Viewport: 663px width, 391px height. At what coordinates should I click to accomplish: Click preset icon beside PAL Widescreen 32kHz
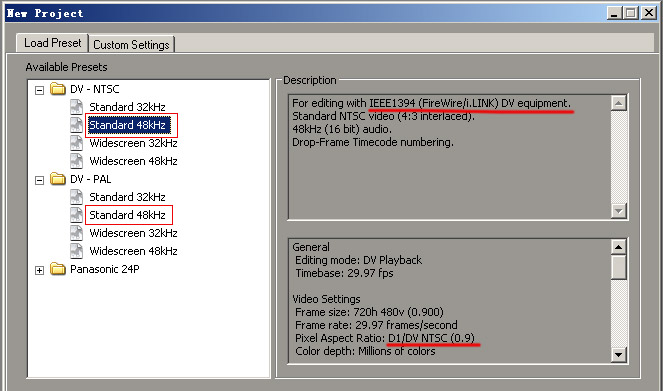(x=77, y=233)
